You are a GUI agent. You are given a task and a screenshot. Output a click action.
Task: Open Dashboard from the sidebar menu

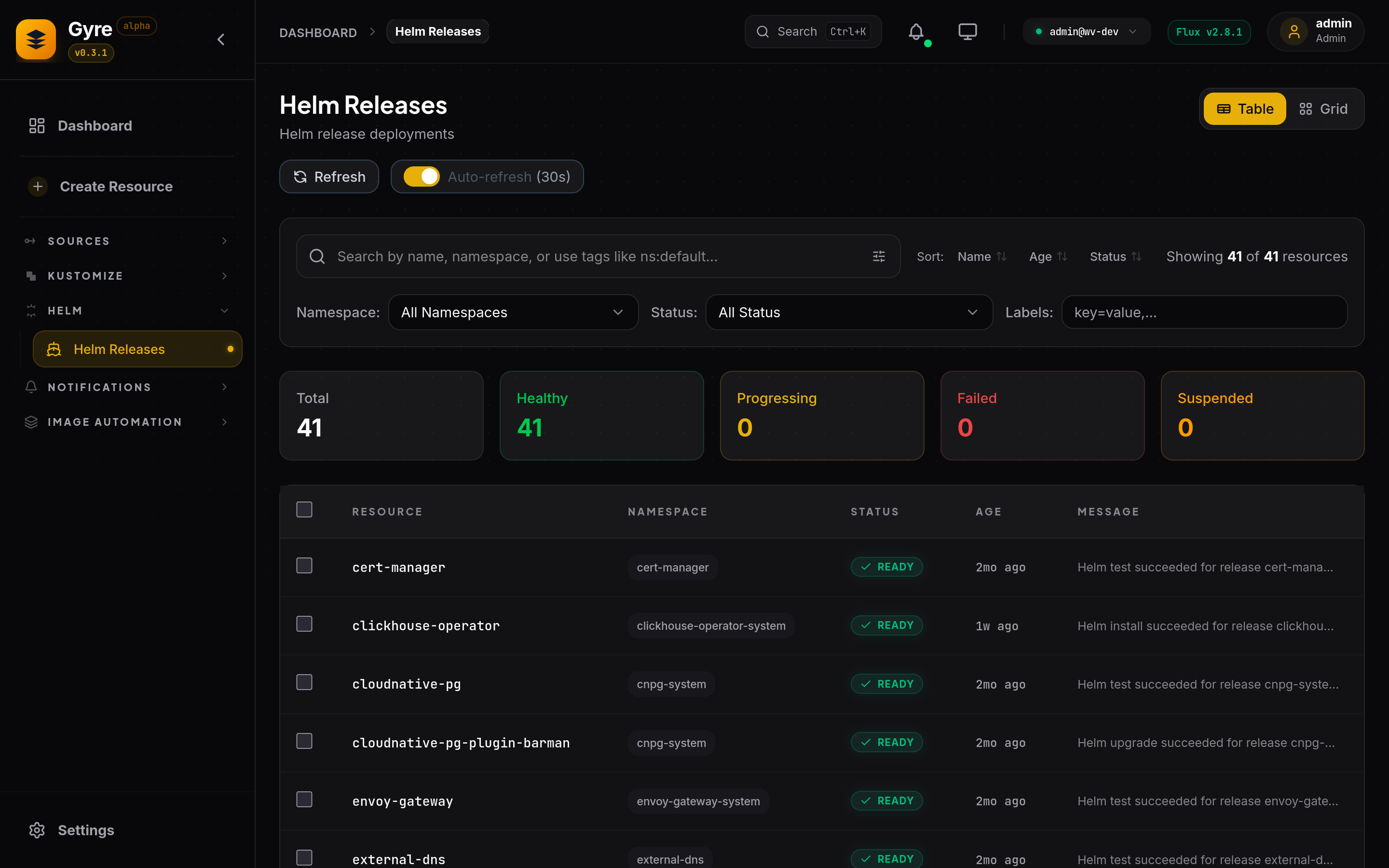point(95,126)
